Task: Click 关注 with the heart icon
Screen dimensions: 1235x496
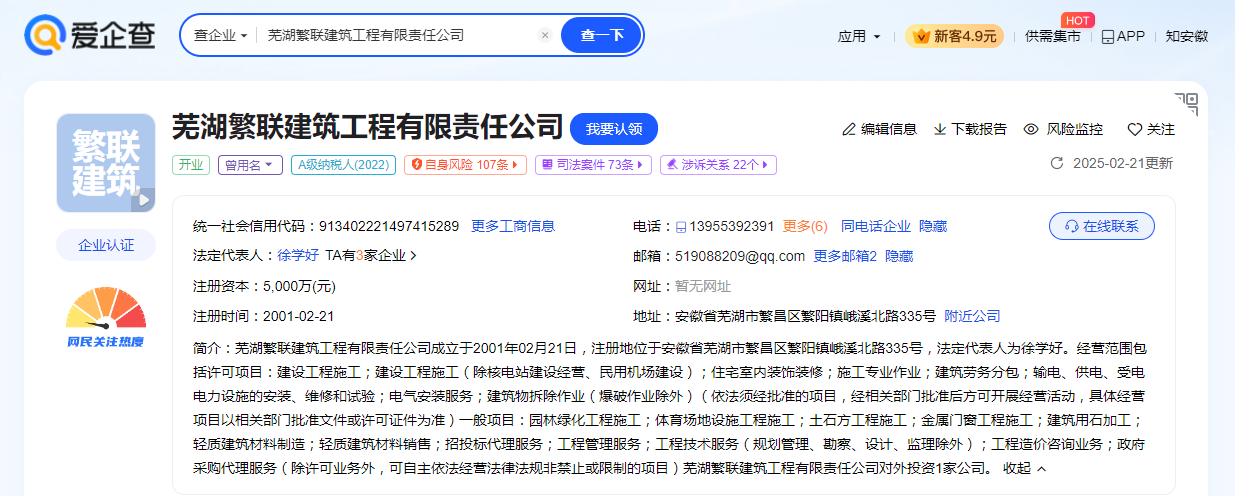Action: coord(1151,129)
